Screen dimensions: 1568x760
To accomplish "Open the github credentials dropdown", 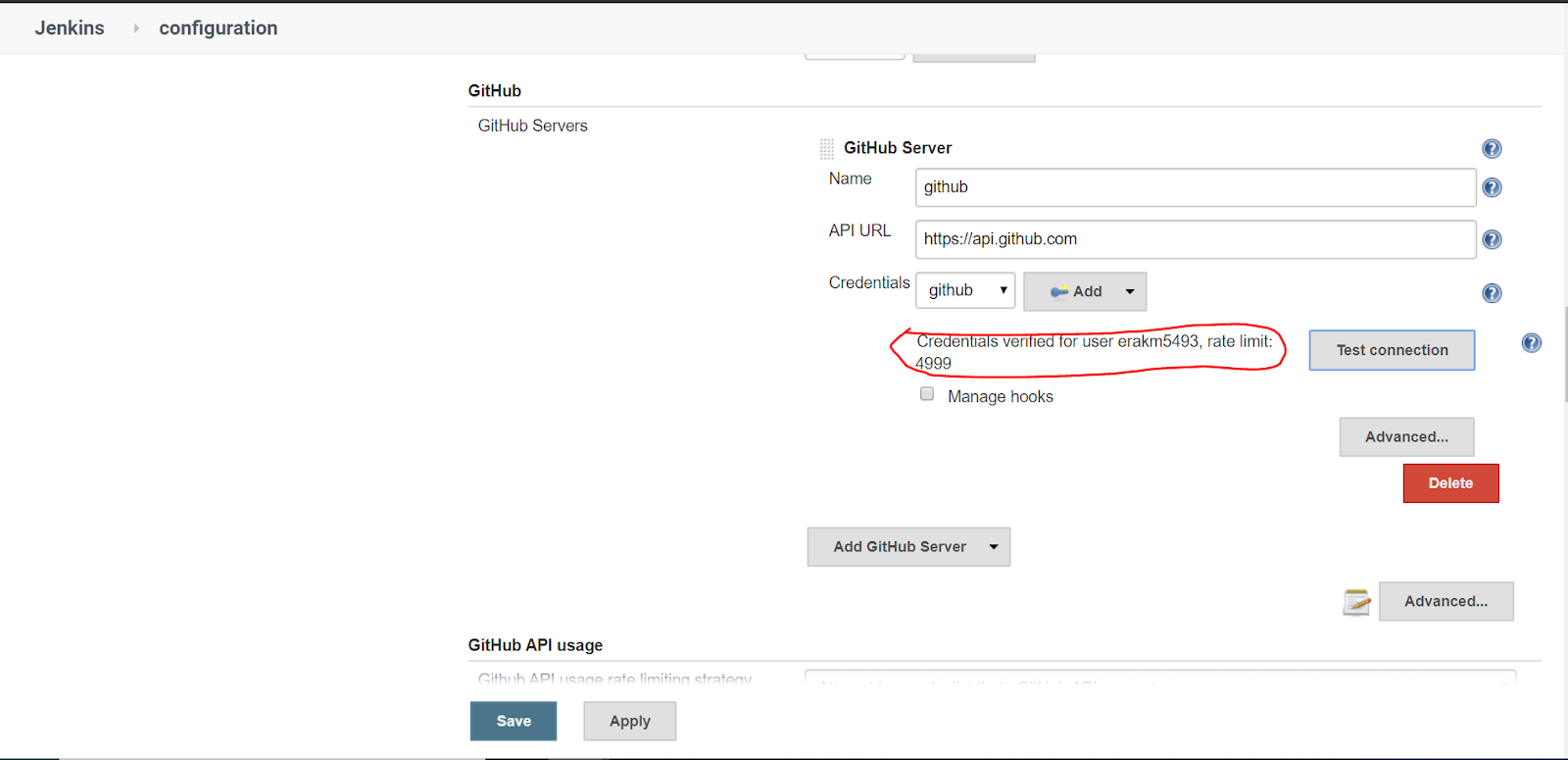I will click(965, 290).
